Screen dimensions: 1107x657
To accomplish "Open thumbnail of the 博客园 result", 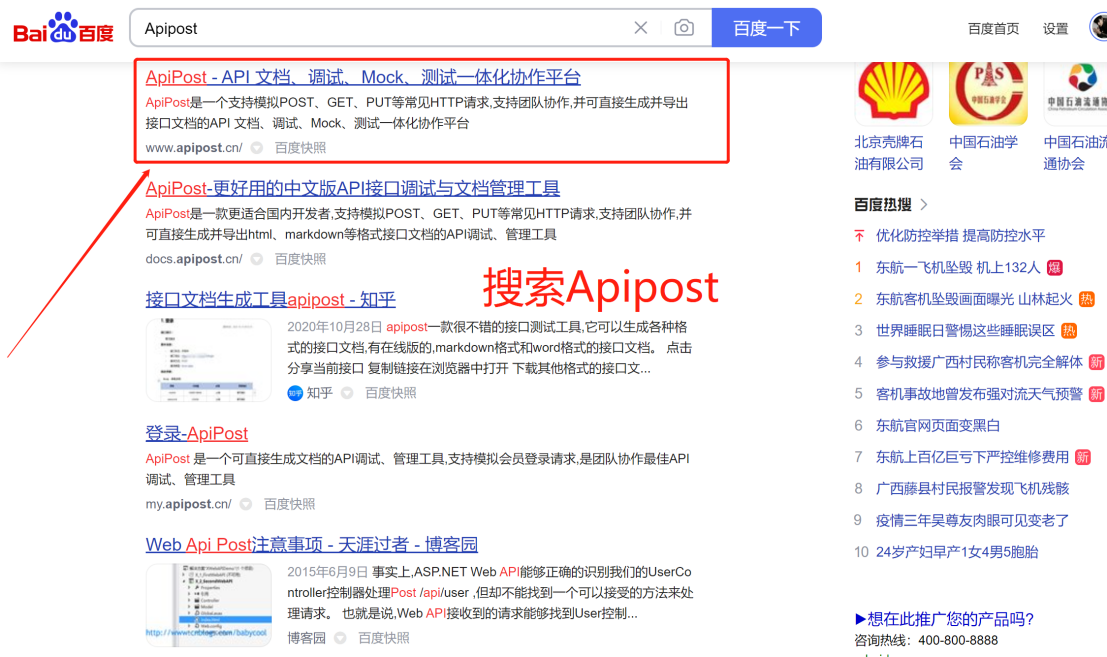I will (208, 605).
